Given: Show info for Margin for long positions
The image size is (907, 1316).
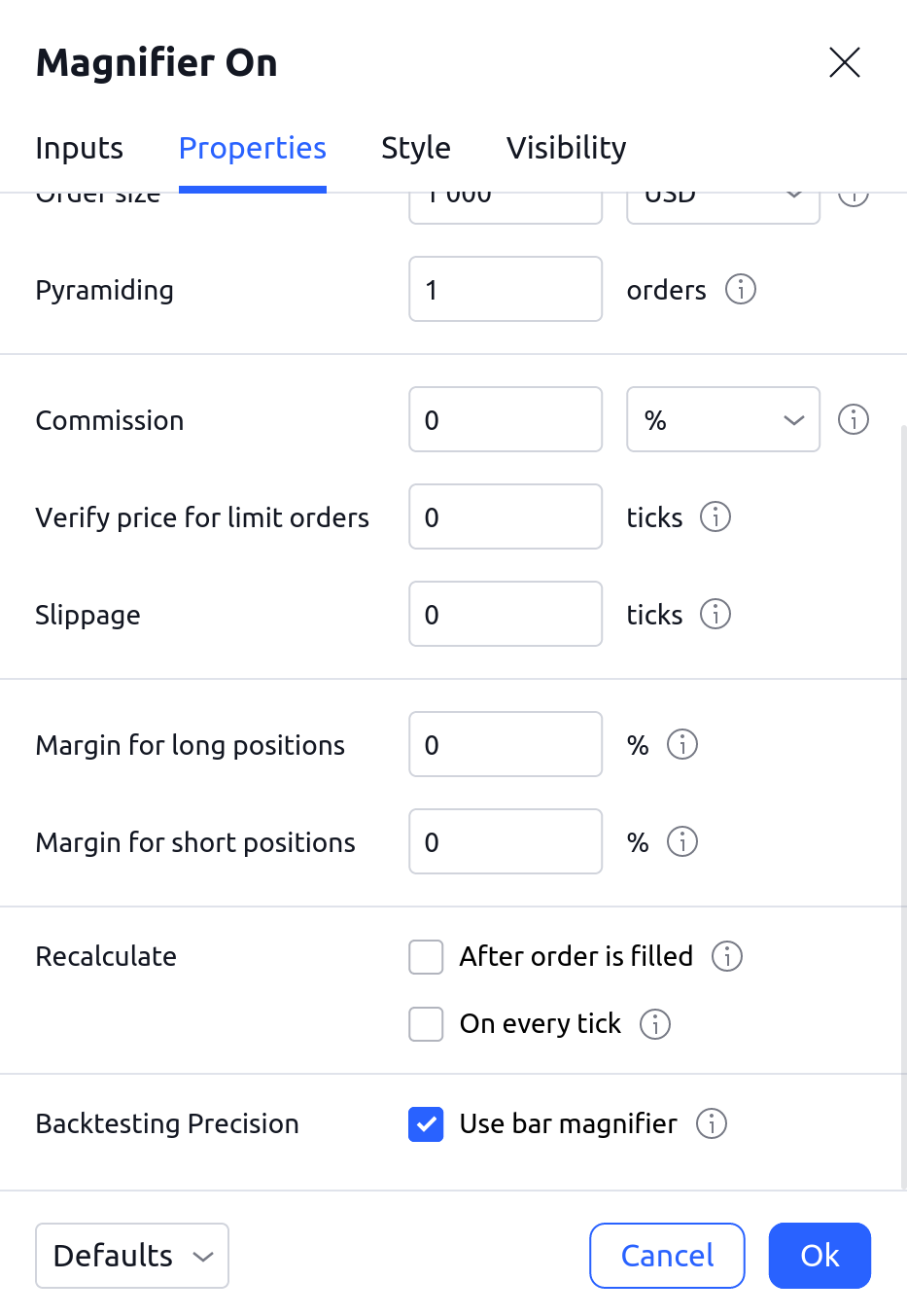Looking at the screenshot, I should coord(682,745).
